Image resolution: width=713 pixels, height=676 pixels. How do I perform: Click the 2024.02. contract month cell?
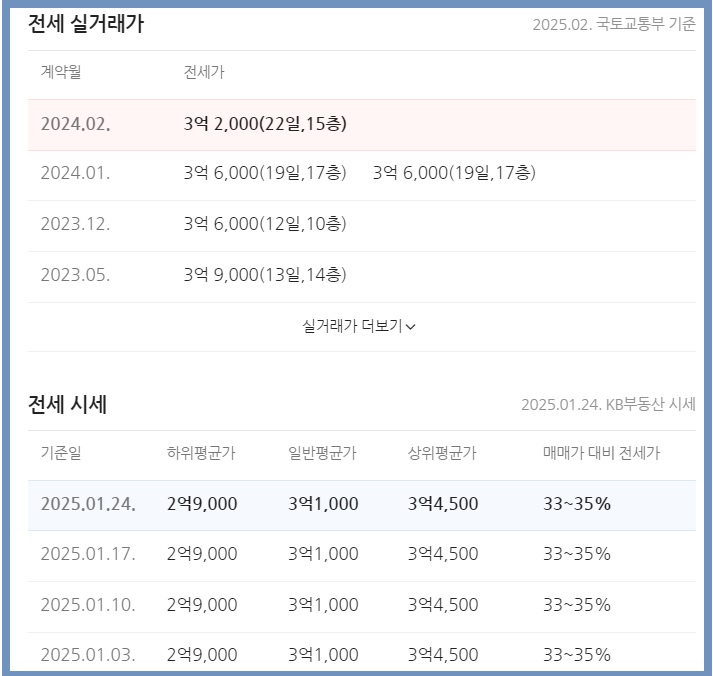pos(75,124)
